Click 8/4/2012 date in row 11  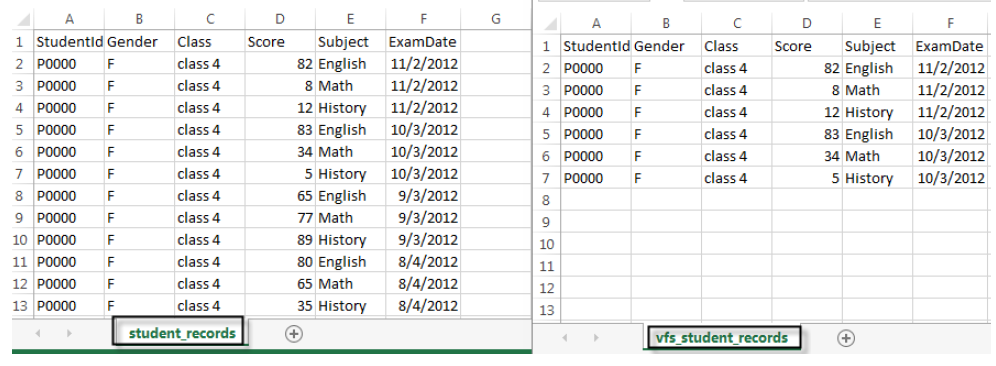tap(424, 262)
